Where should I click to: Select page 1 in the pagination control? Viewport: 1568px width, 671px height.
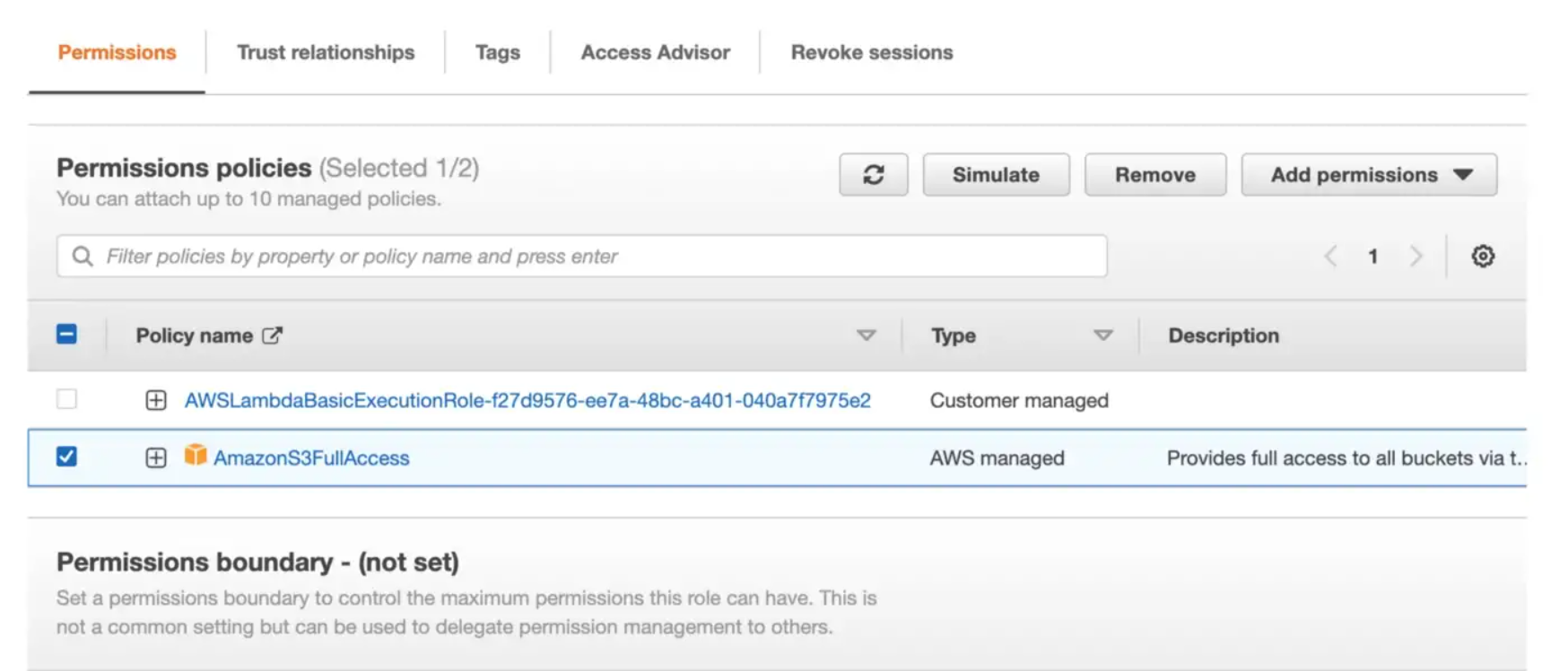[1373, 257]
